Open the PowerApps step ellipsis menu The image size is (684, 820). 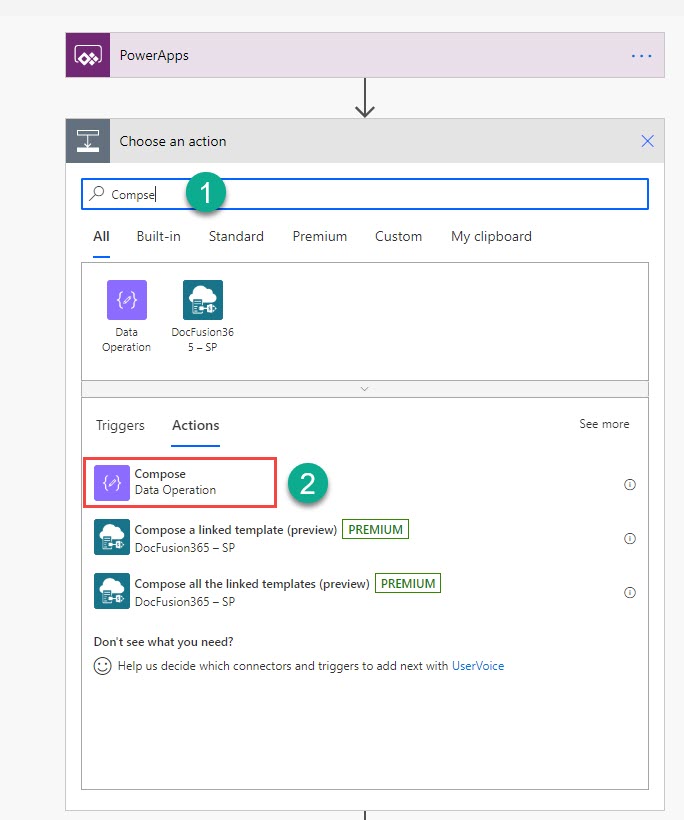pyautogui.click(x=641, y=56)
